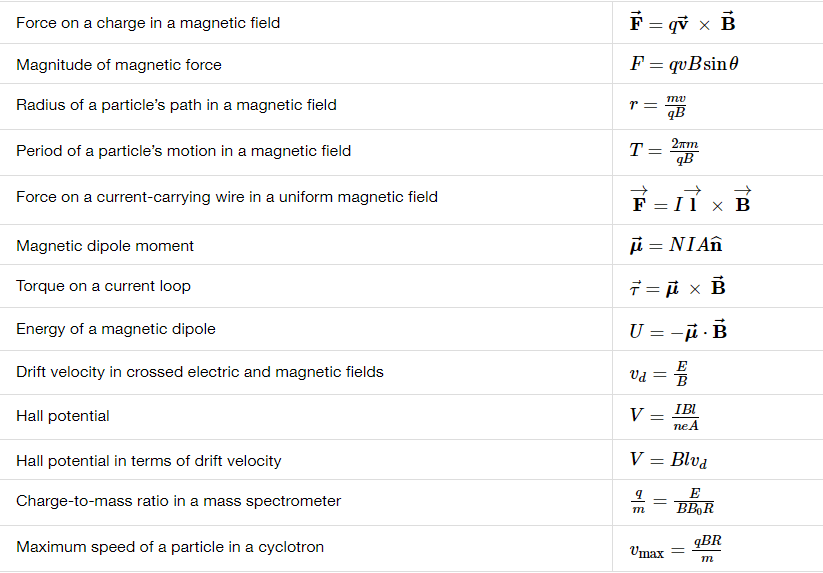Click the 'Magnitude of magnetic force' label

coord(119,65)
